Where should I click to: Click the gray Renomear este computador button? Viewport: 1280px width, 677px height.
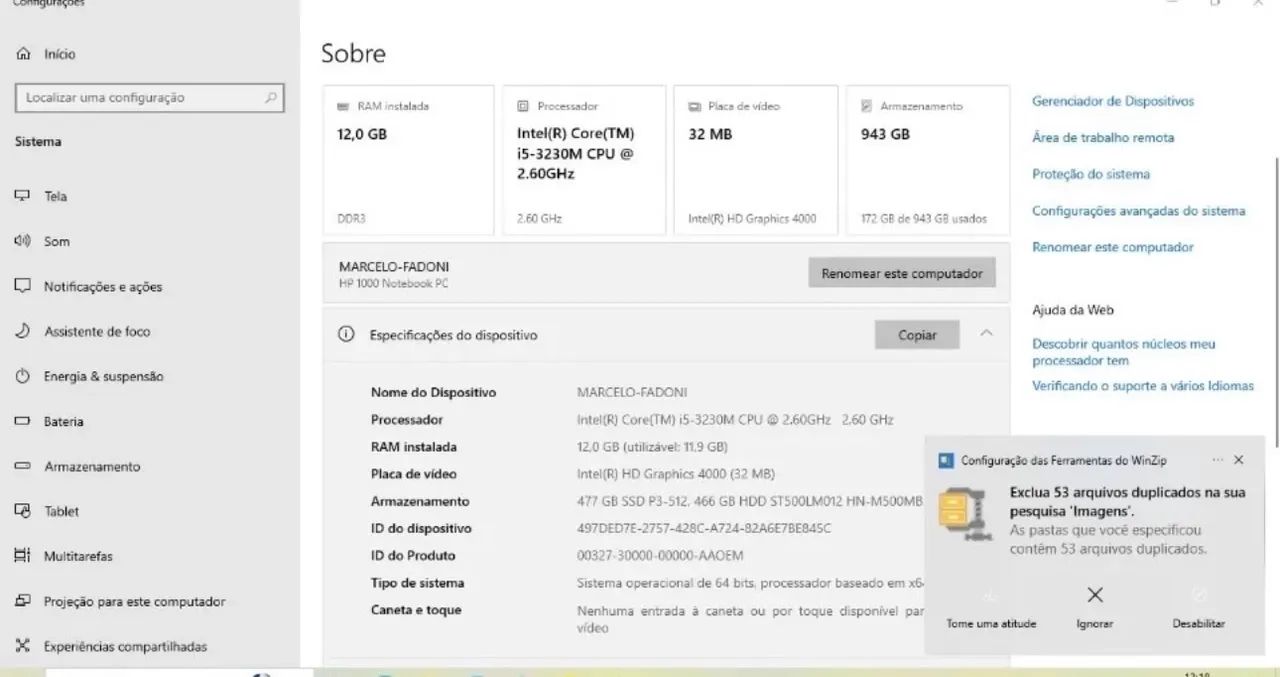pyautogui.click(x=902, y=273)
